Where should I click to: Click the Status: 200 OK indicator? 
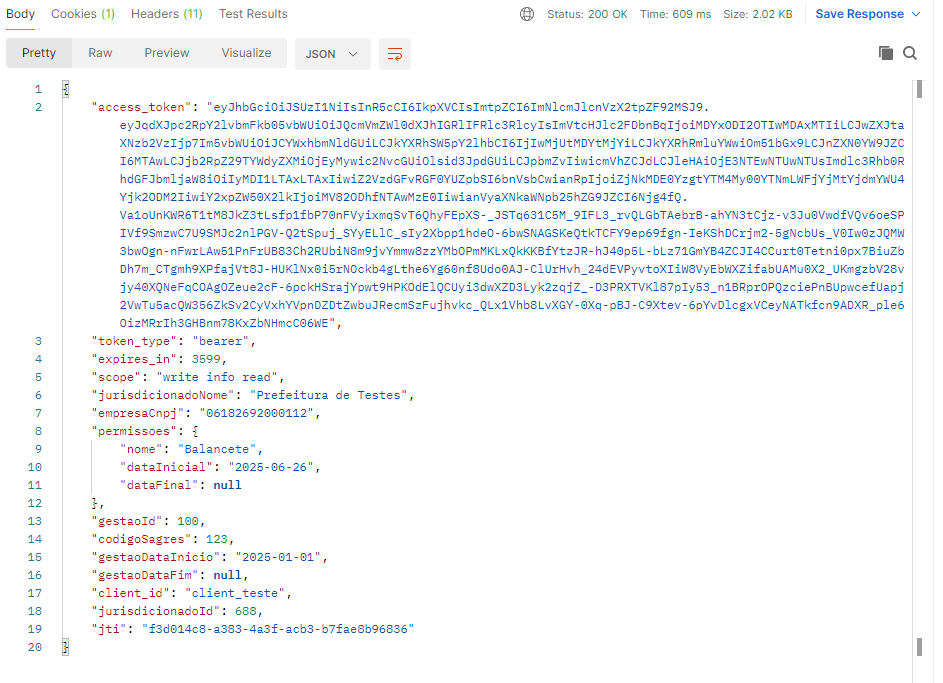click(587, 14)
